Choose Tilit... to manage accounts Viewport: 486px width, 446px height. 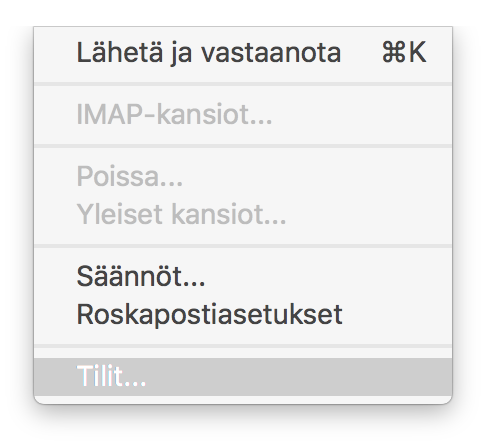click(243, 377)
